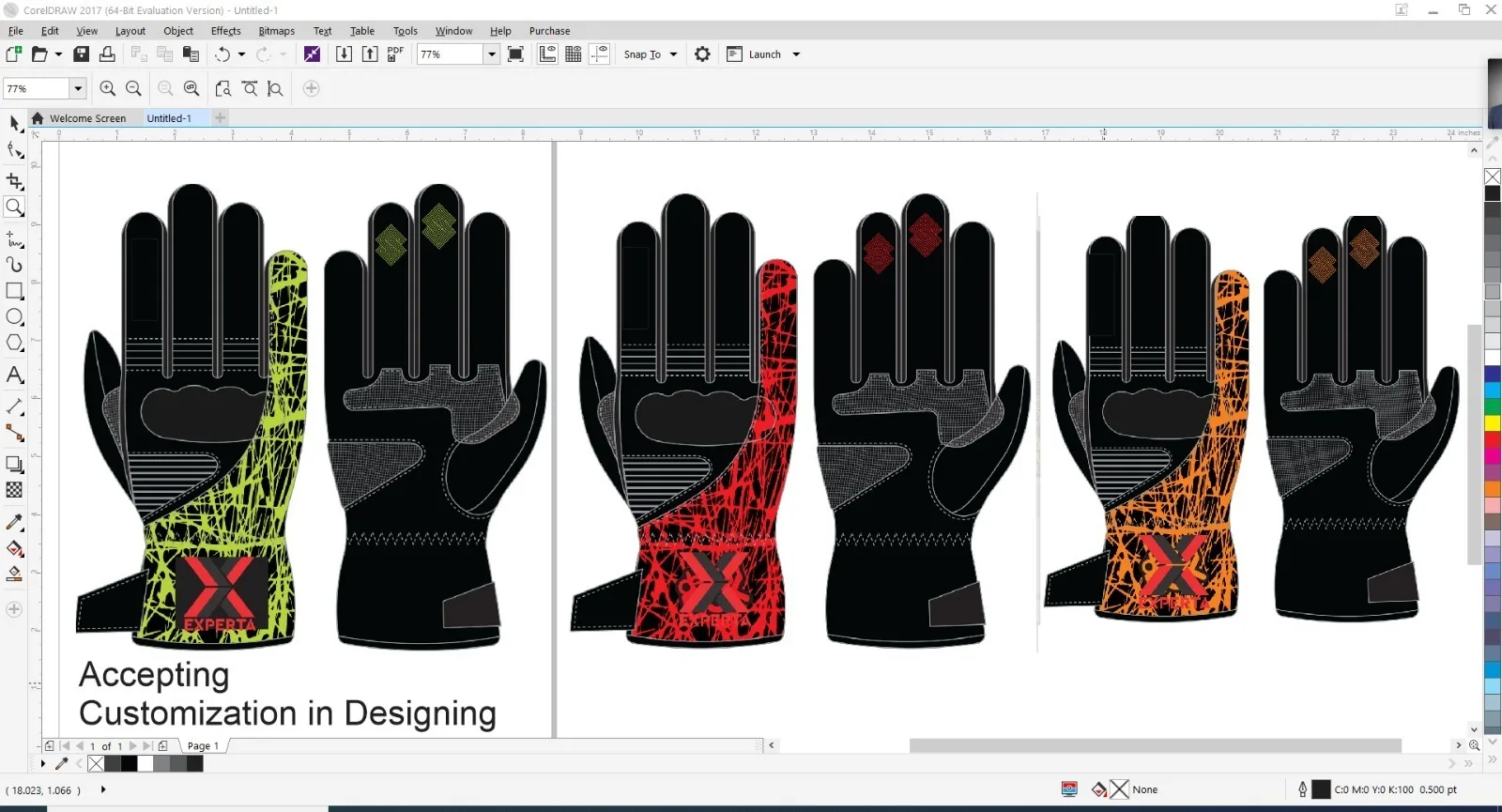This screenshot has height=812, width=1502.
Task: Activate the Text tool
Action: click(14, 375)
